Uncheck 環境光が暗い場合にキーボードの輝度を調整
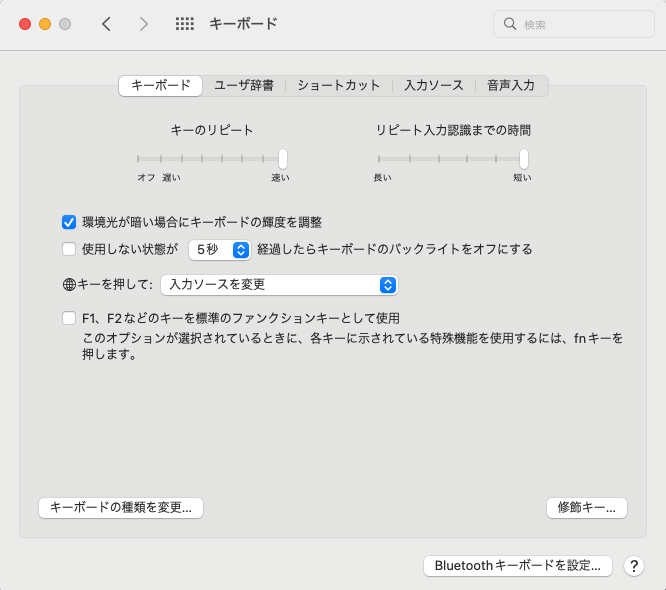Viewport: 666px width, 590px height. (x=69, y=222)
